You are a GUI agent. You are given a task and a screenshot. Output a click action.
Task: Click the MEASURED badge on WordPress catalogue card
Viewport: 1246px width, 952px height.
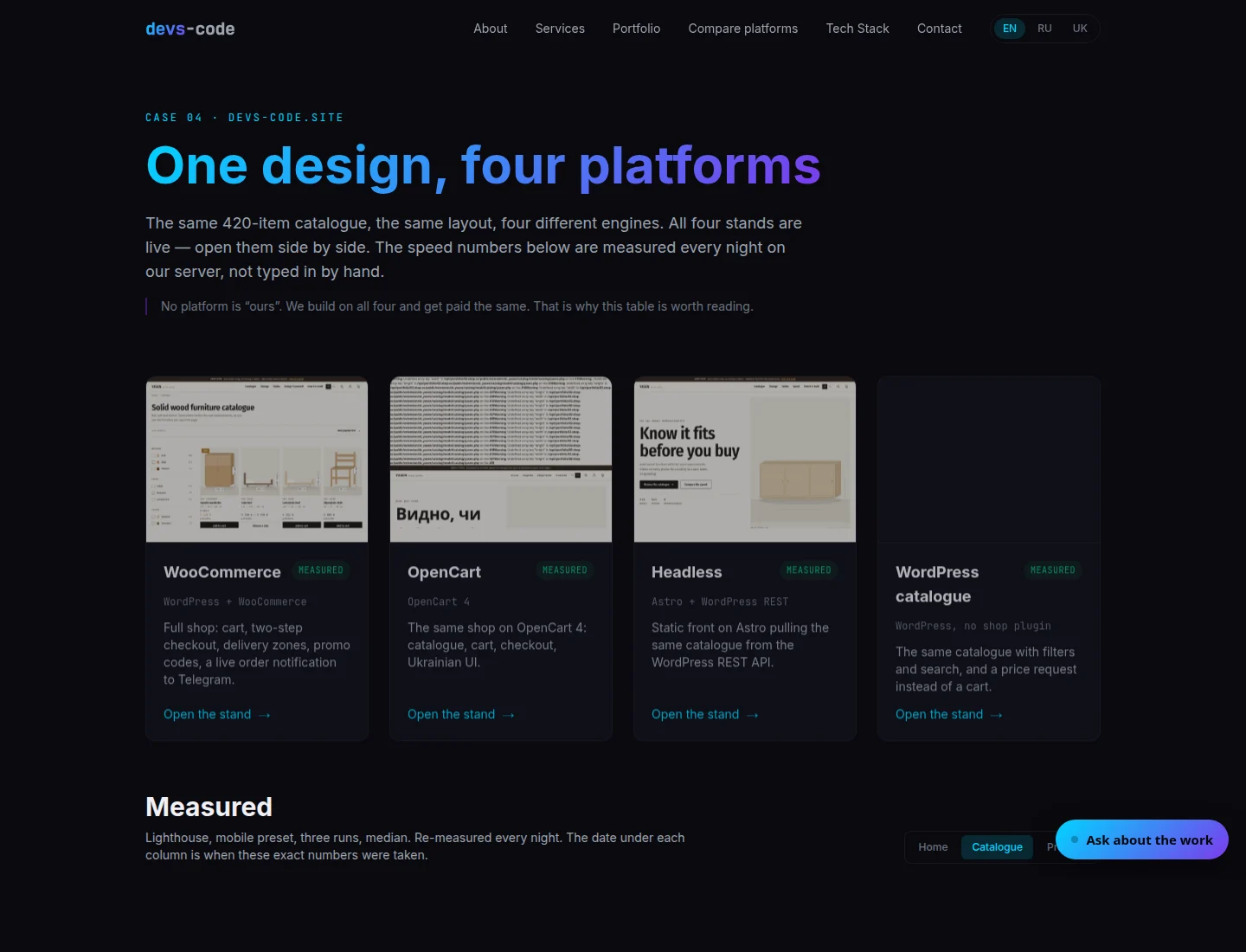click(x=1053, y=570)
